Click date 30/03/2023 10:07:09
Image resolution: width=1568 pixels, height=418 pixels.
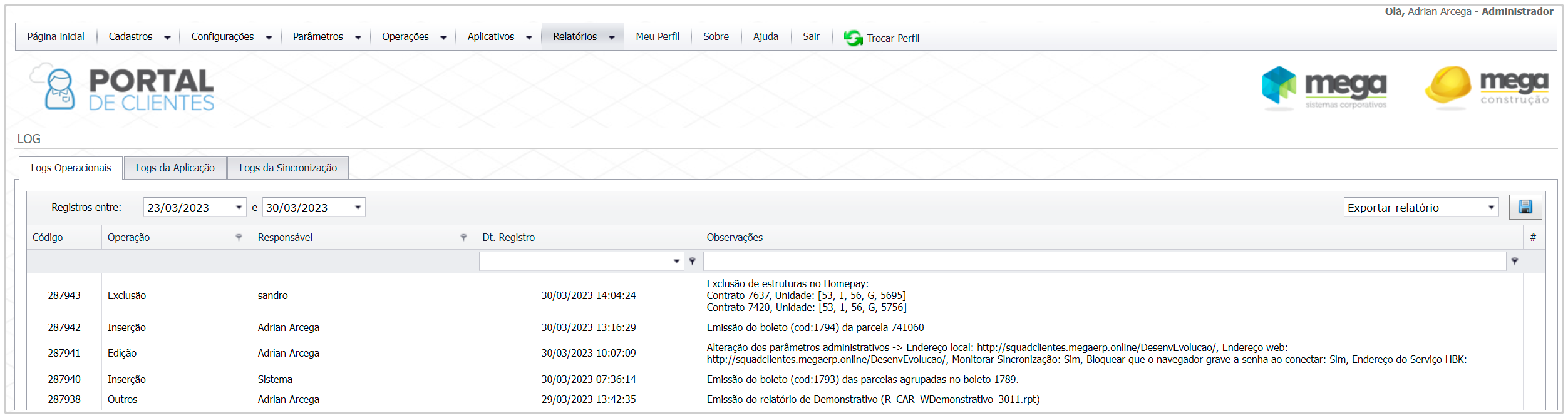coord(589,353)
